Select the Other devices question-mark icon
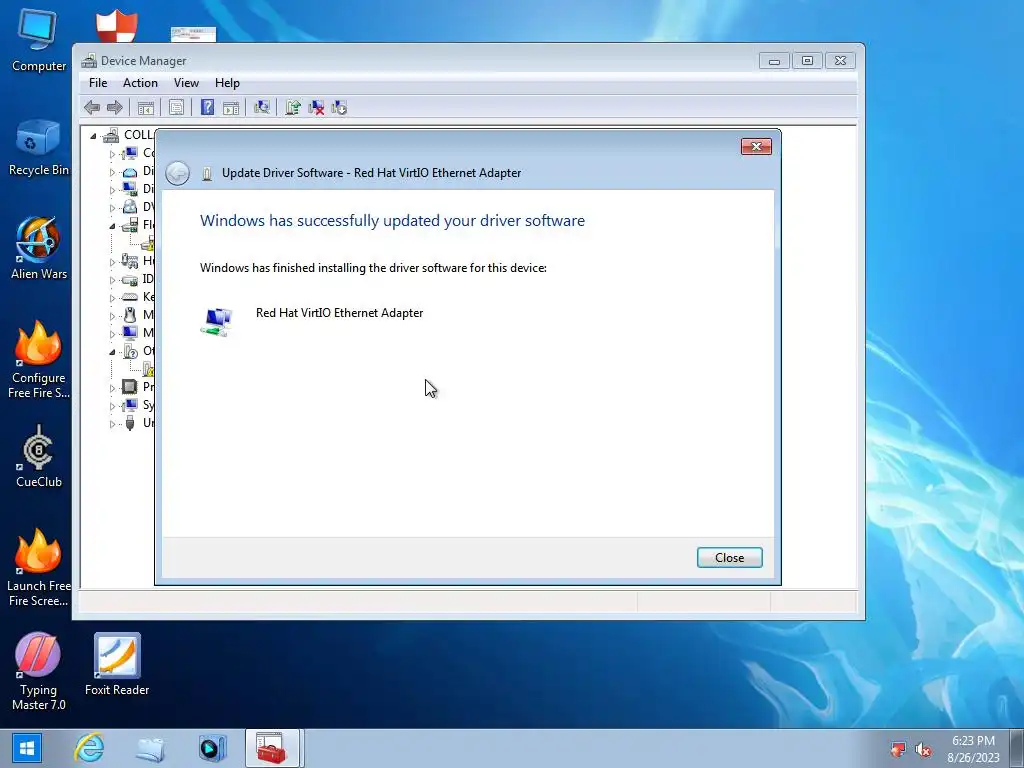 coord(130,351)
